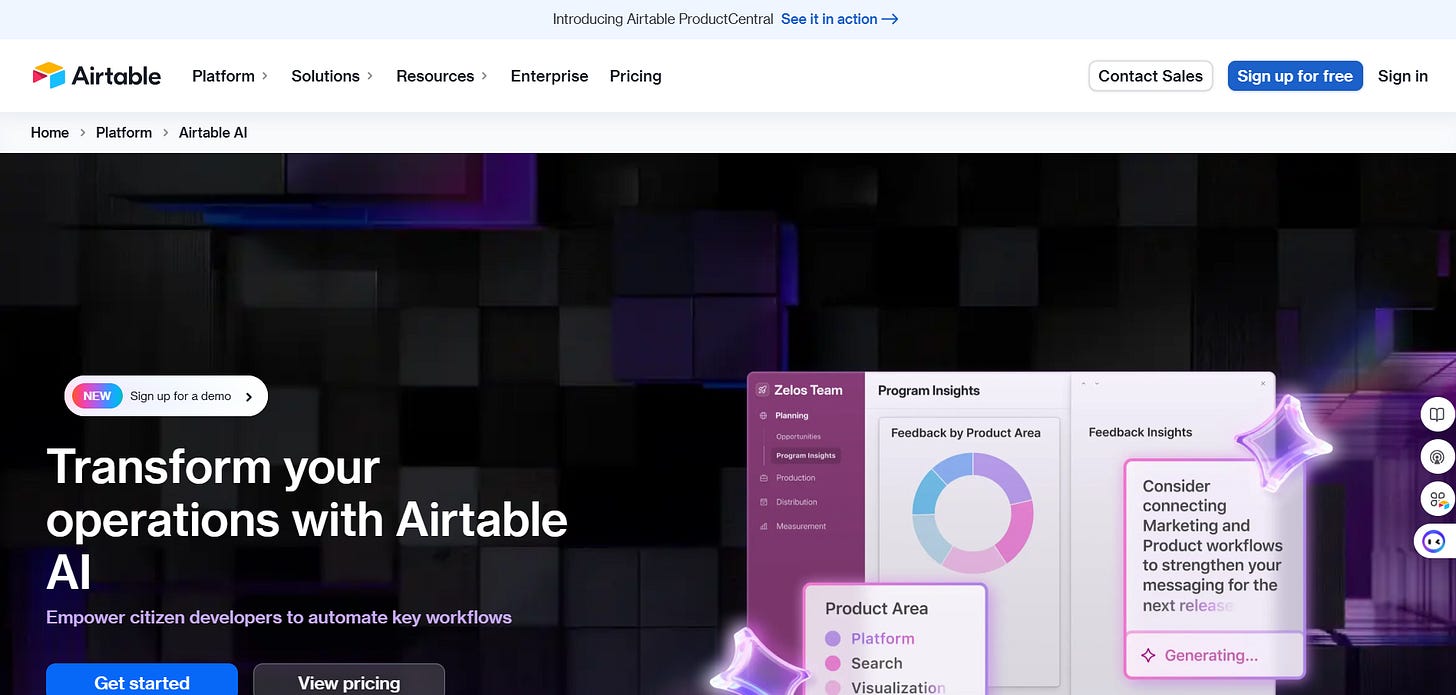
Task: Open the chatbot face assistant button
Action: (x=1435, y=541)
